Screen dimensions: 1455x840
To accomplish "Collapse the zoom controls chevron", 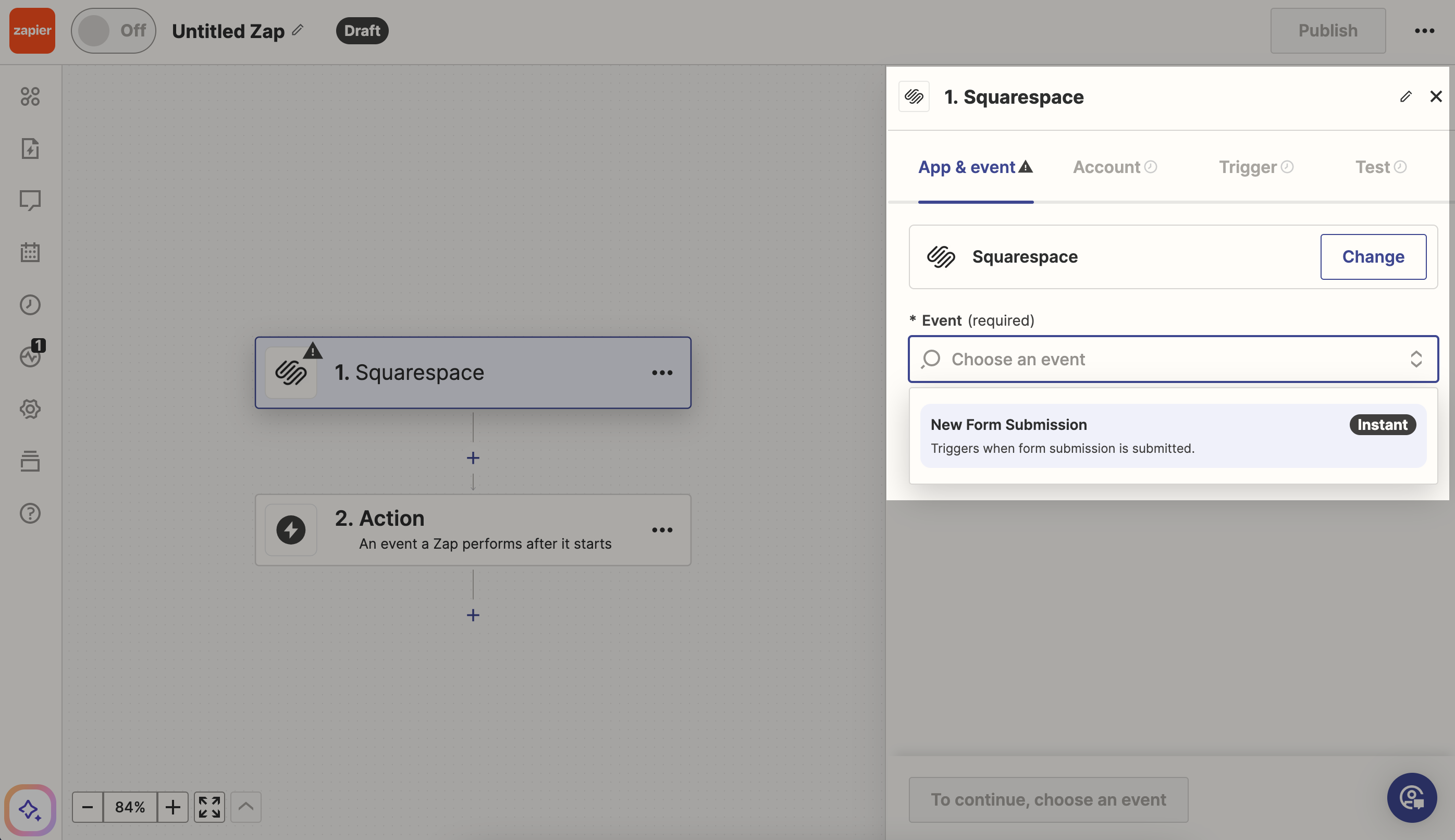I will [x=246, y=807].
